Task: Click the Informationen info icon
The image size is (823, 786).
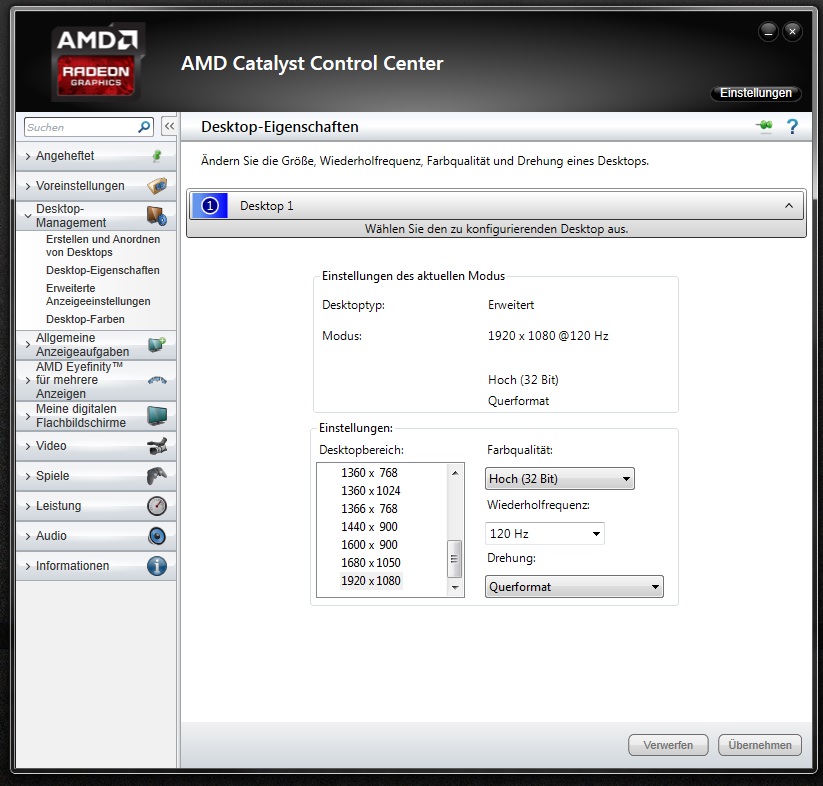Action: (x=157, y=566)
